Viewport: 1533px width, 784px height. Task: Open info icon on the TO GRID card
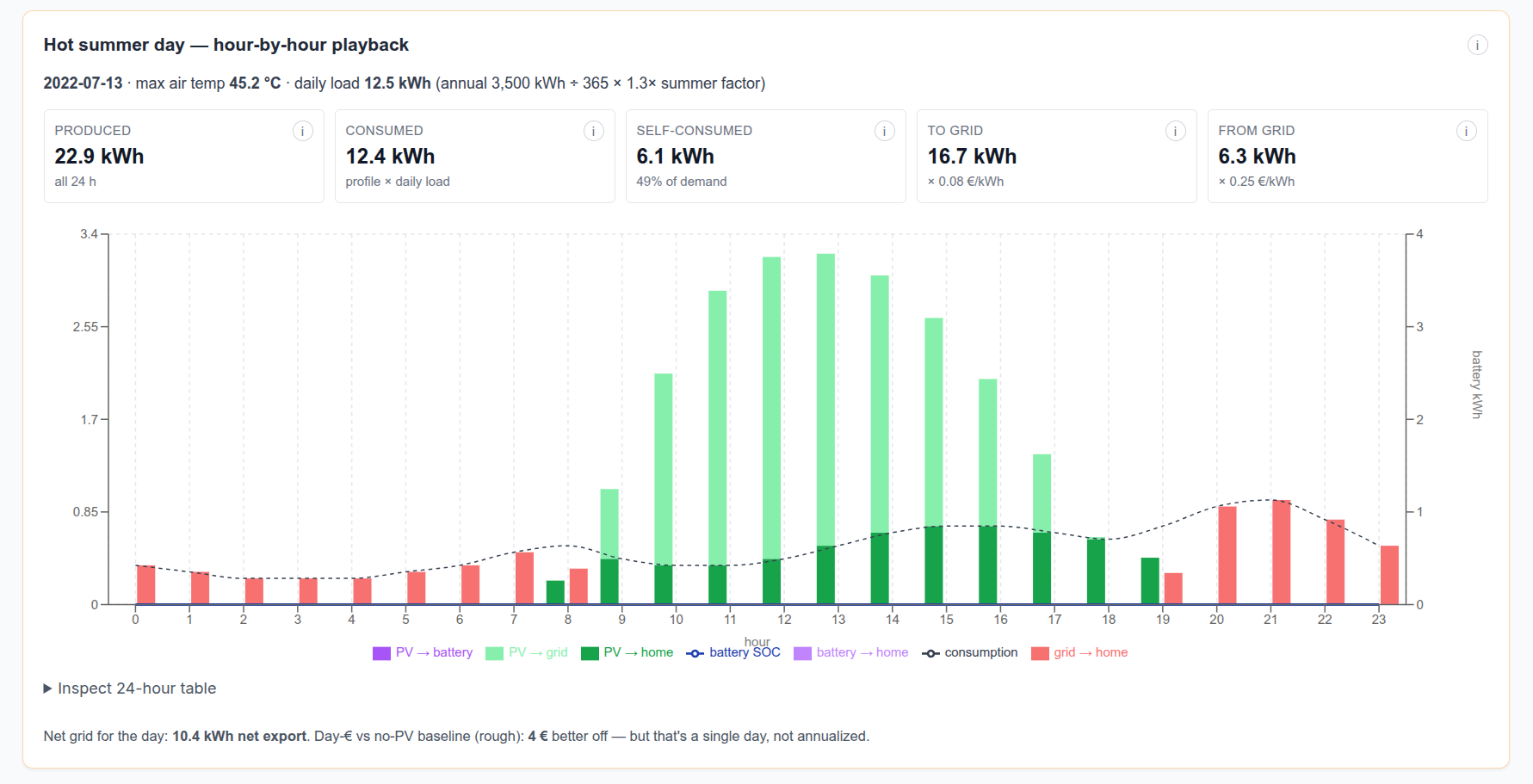(x=1175, y=131)
